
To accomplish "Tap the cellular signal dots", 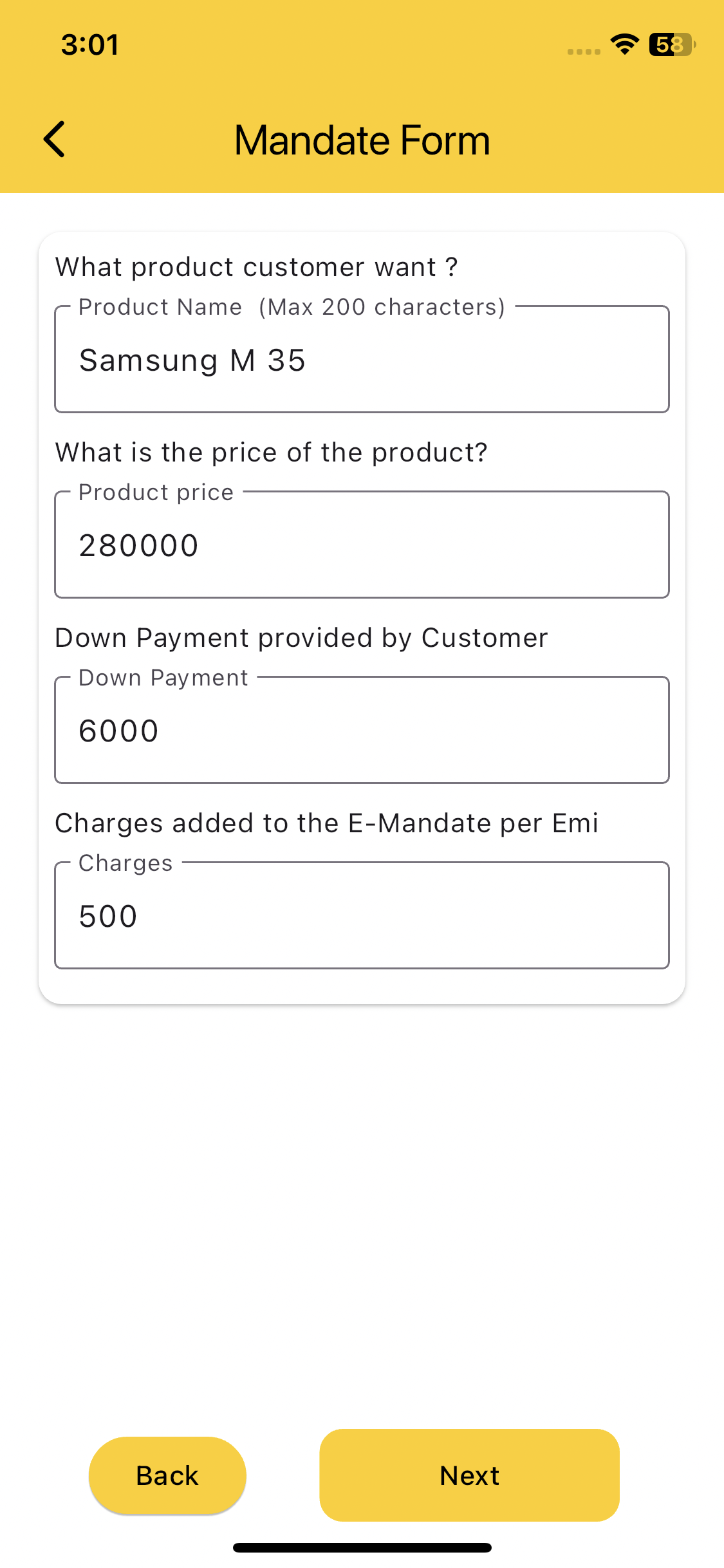I will coord(584,51).
